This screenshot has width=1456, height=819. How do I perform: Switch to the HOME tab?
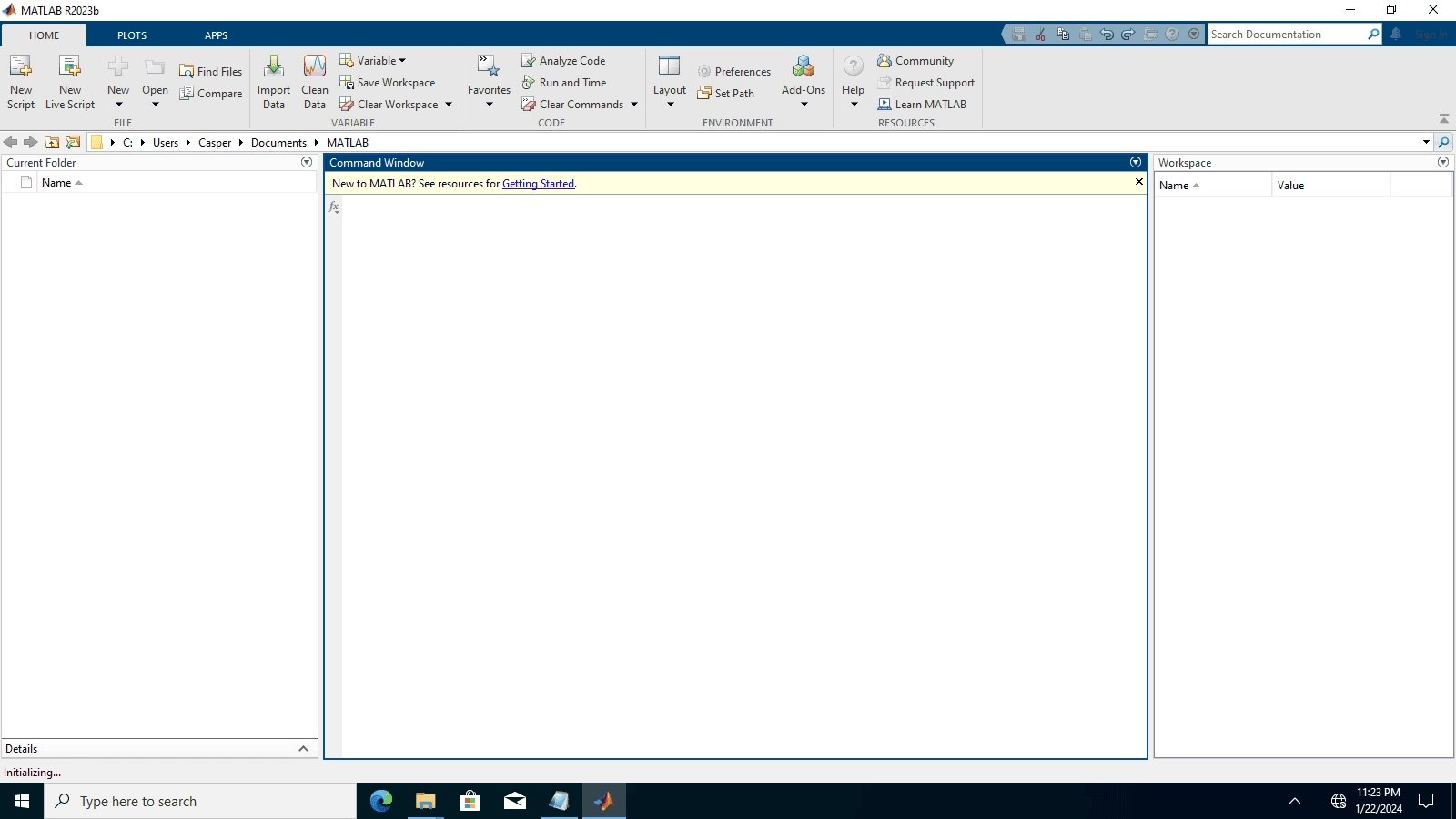(x=44, y=35)
